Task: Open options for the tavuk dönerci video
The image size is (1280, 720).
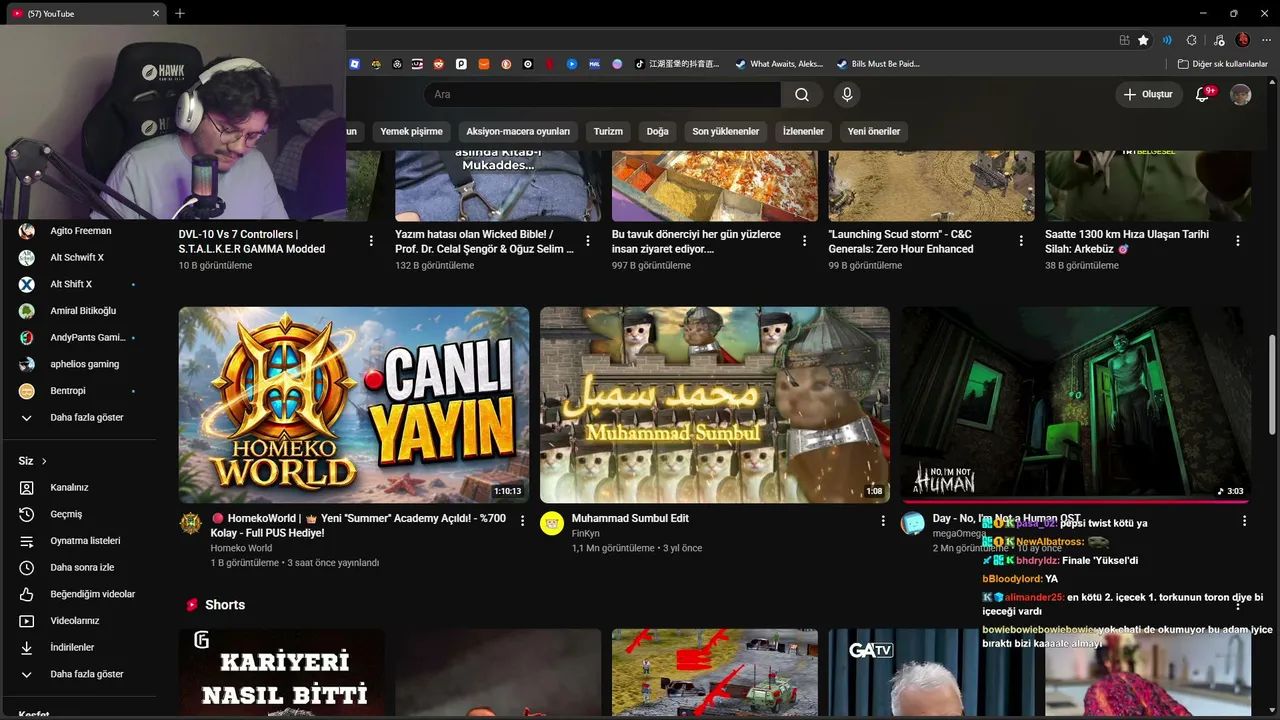Action: [x=804, y=241]
